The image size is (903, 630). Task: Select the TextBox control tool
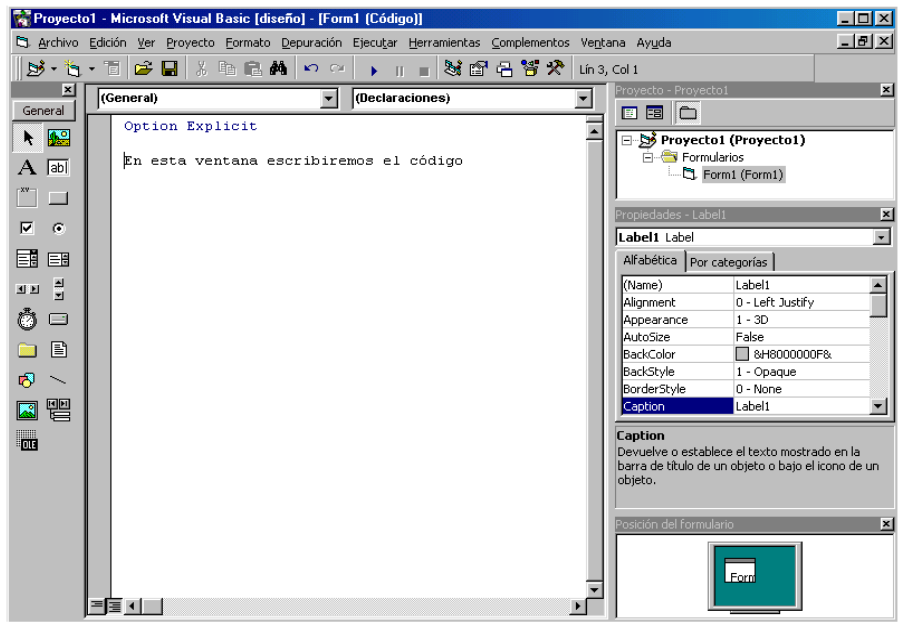(58, 168)
